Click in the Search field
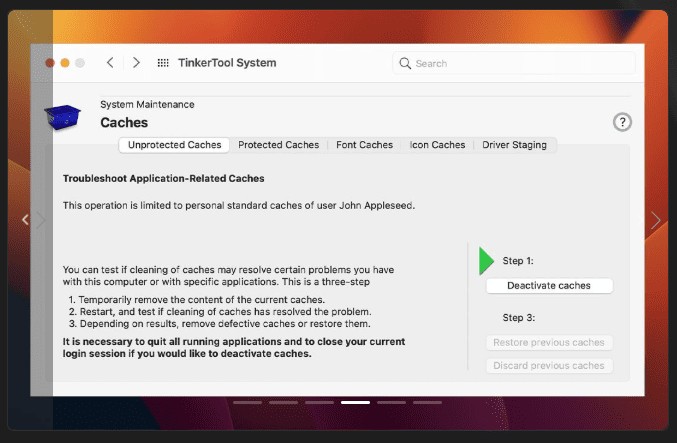 click(514, 63)
